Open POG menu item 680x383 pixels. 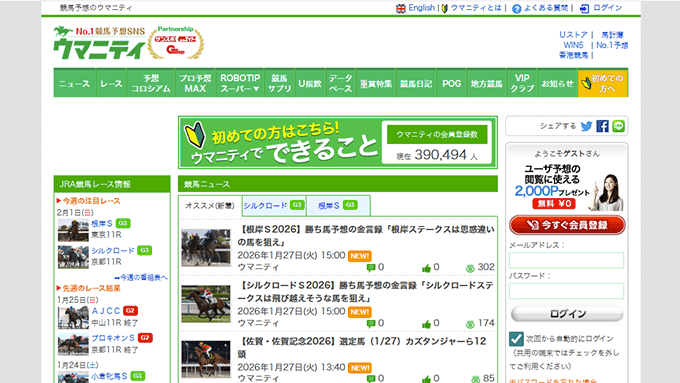pos(451,83)
